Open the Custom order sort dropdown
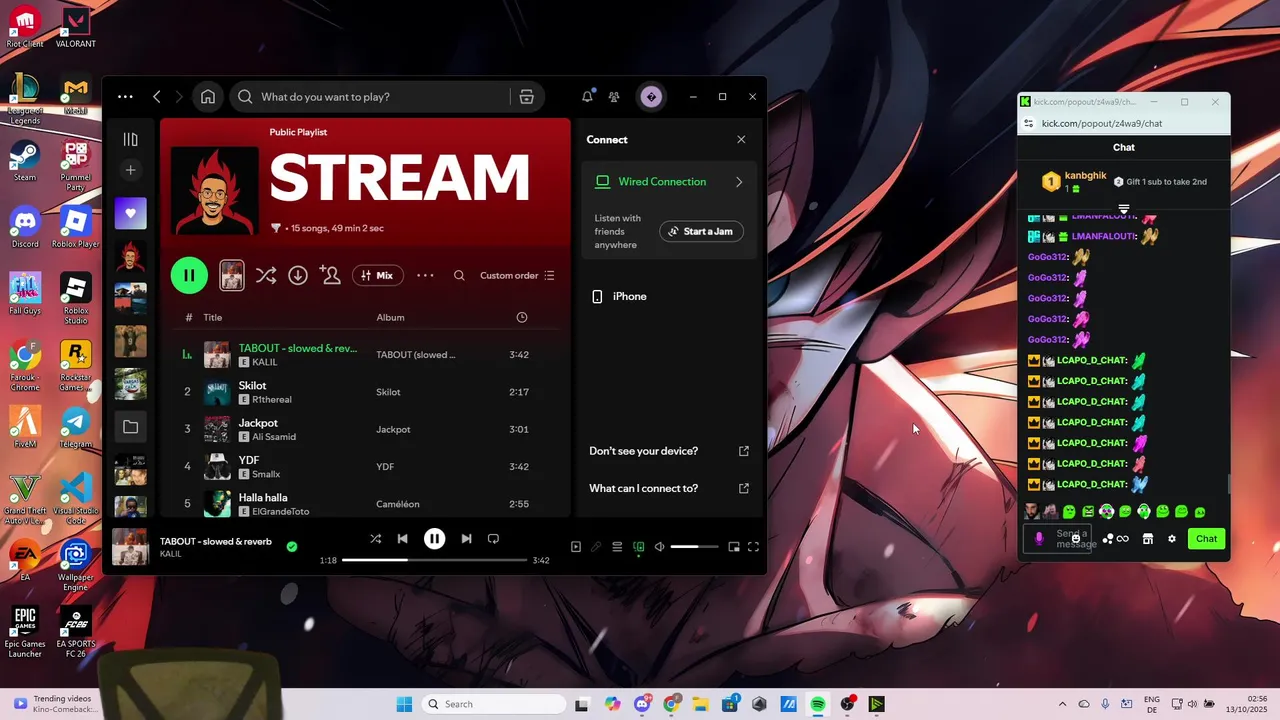 point(517,276)
